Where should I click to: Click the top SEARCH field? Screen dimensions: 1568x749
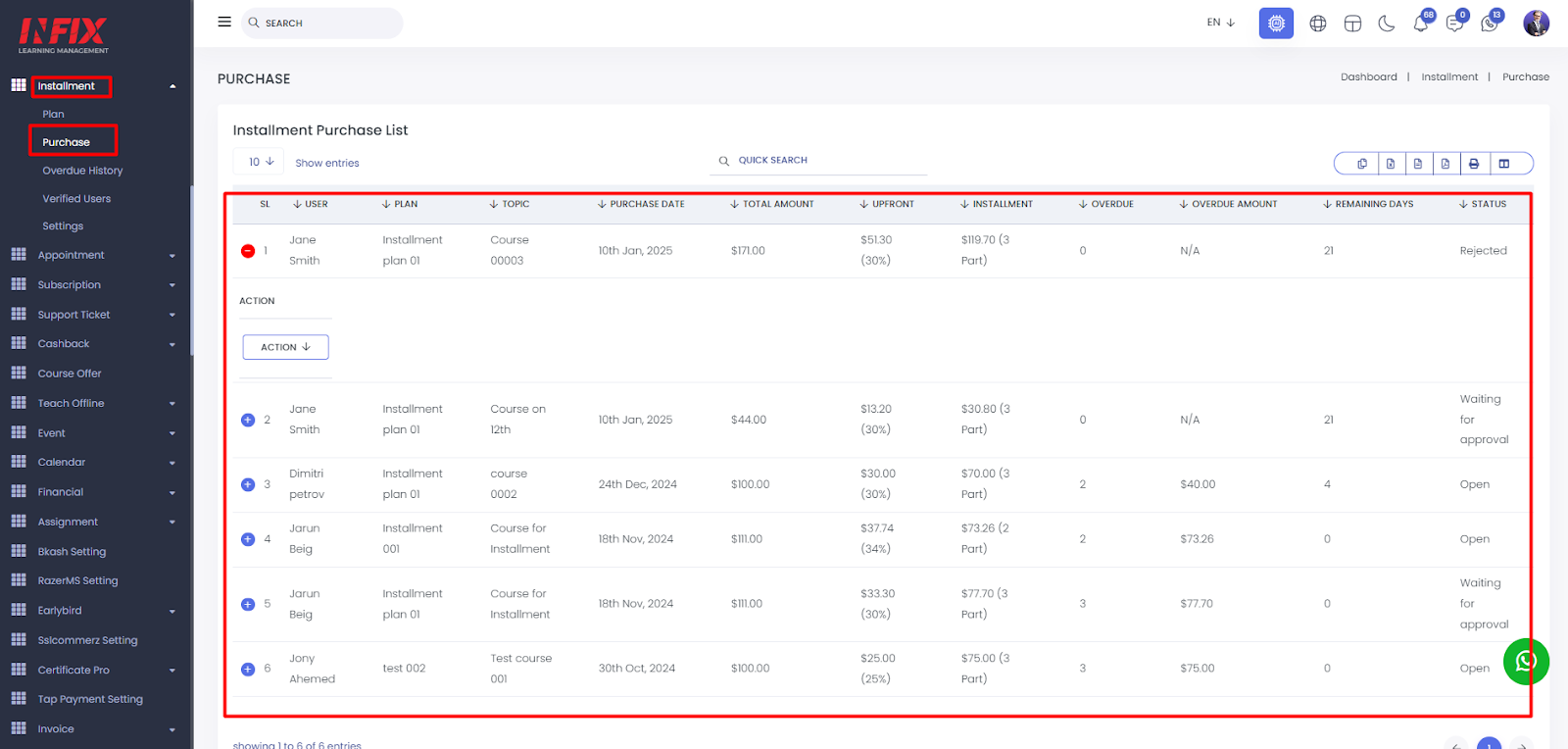(322, 23)
